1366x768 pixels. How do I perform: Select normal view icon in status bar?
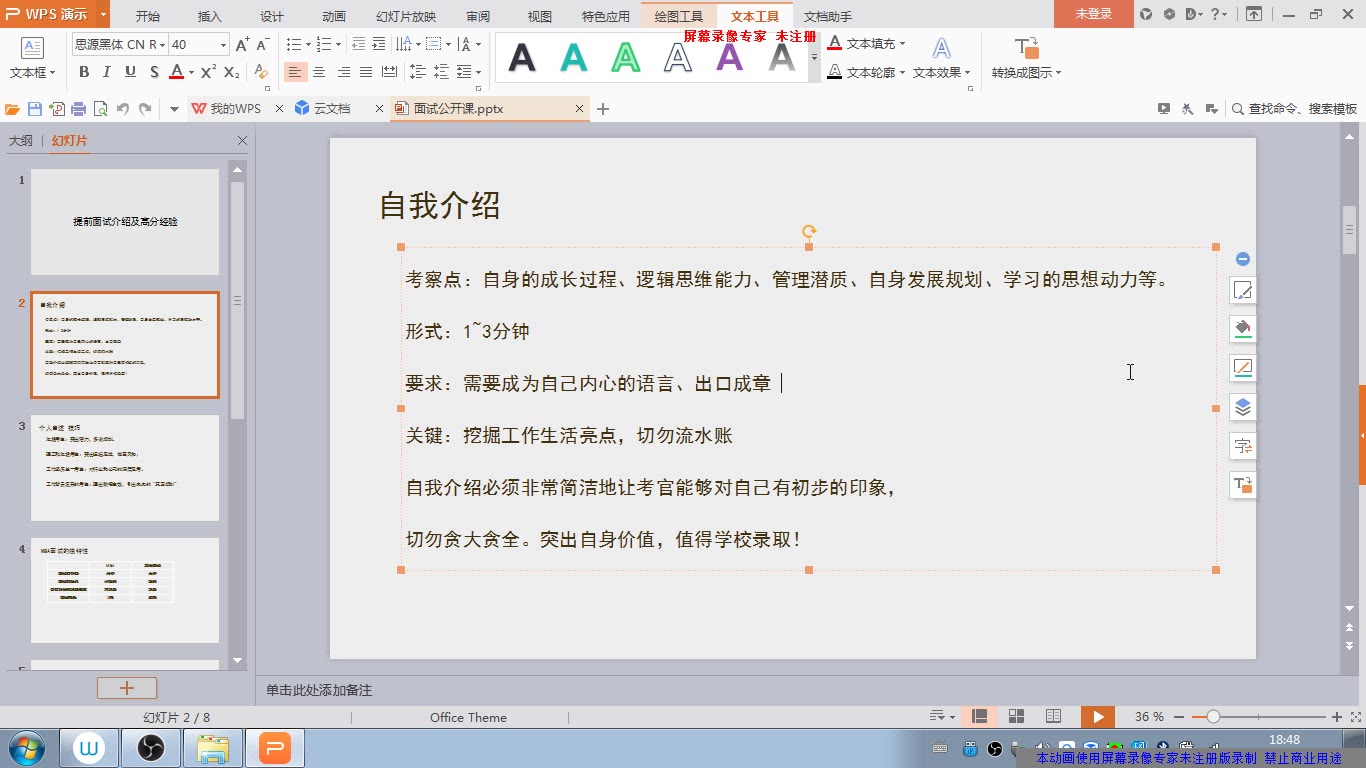point(980,716)
